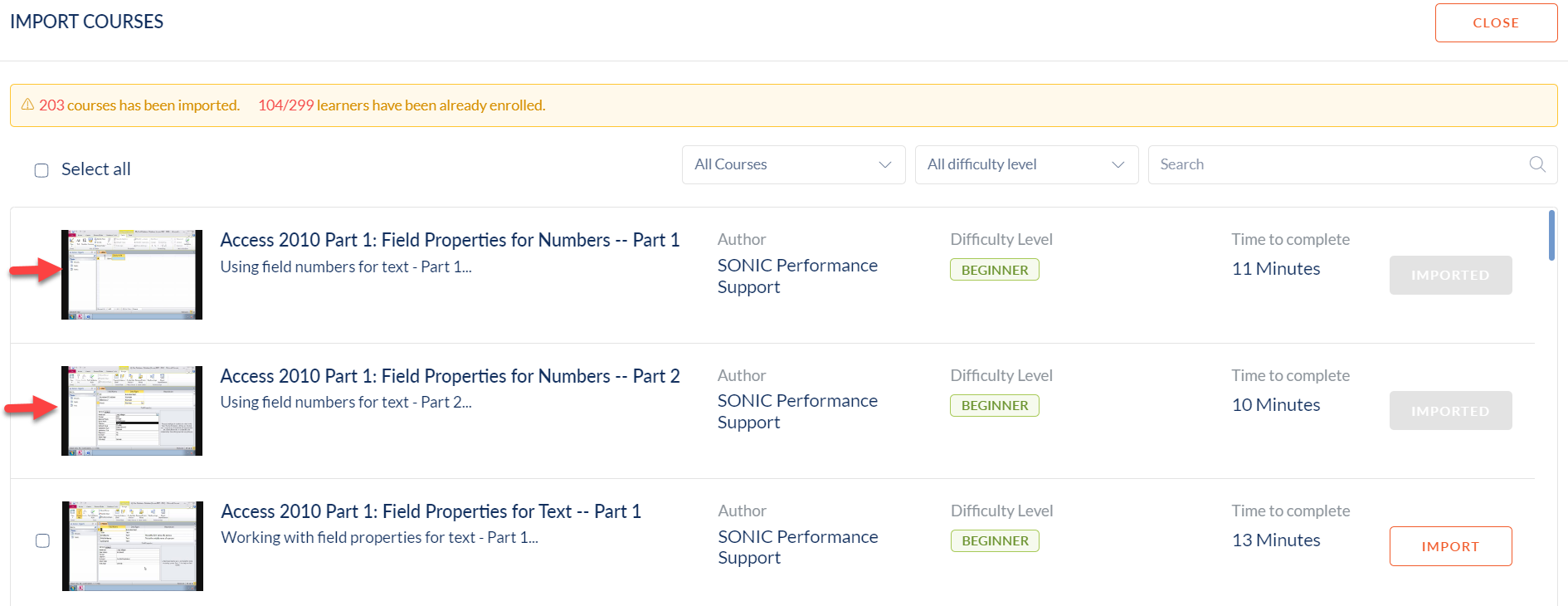
Task: Open 'Access 2010 Part 1: Field Properties for Numbers -- Part 2' title
Action: [x=450, y=376]
